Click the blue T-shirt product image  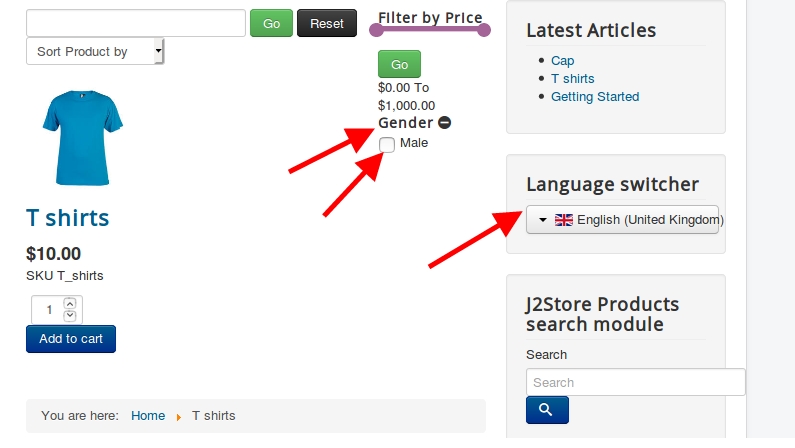click(x=82, y=137)
